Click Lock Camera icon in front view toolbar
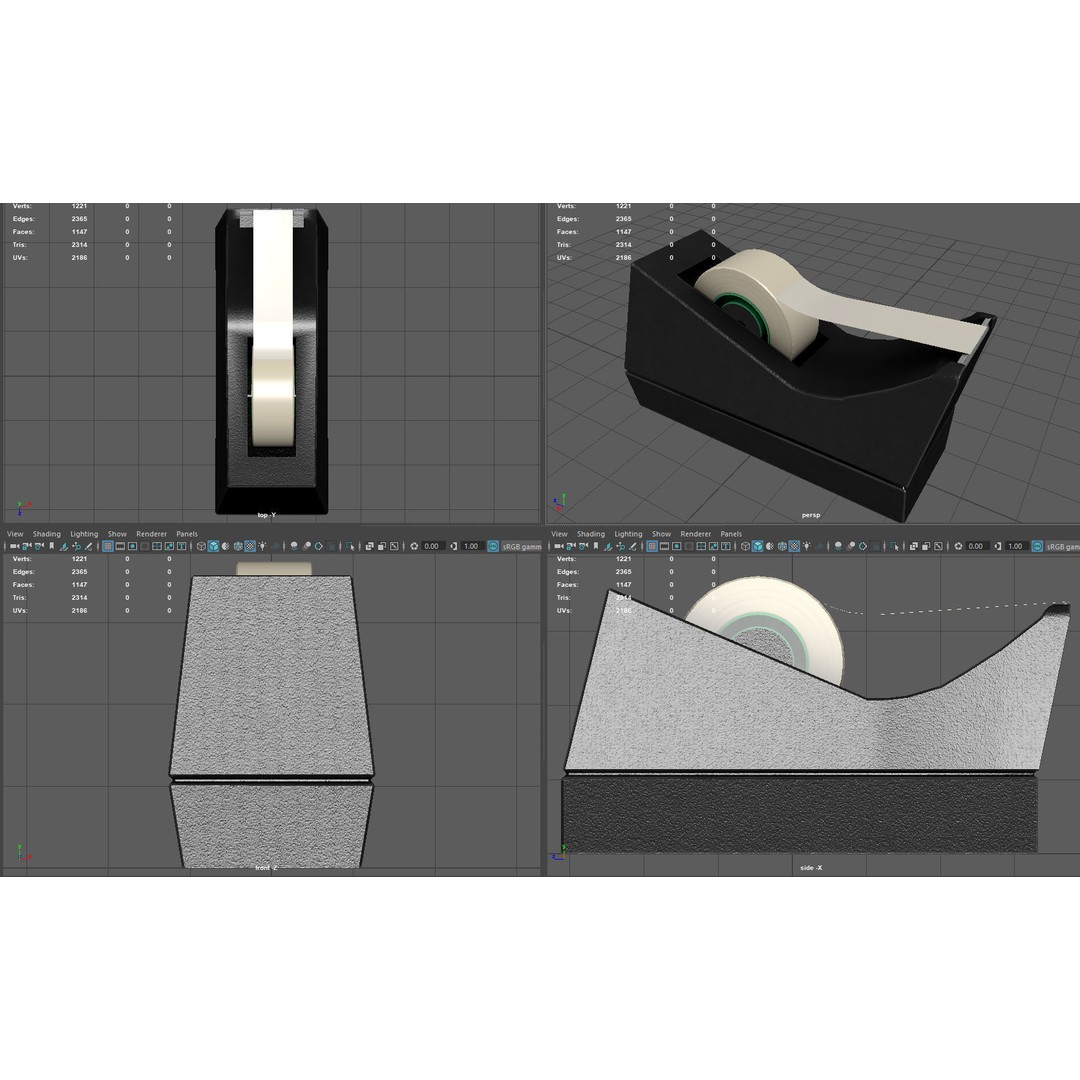1080x1080 pixels. click(26, 546)
